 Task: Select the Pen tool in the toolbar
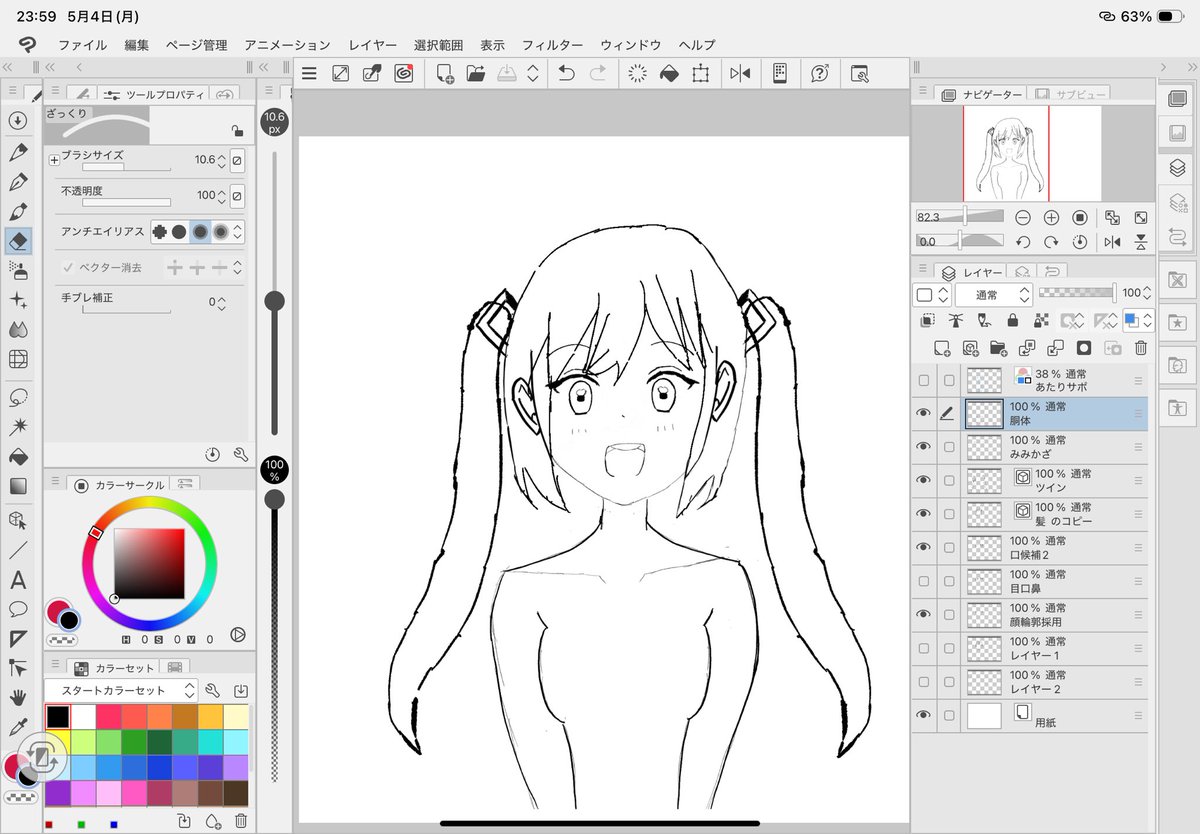(x=17, y=152)
